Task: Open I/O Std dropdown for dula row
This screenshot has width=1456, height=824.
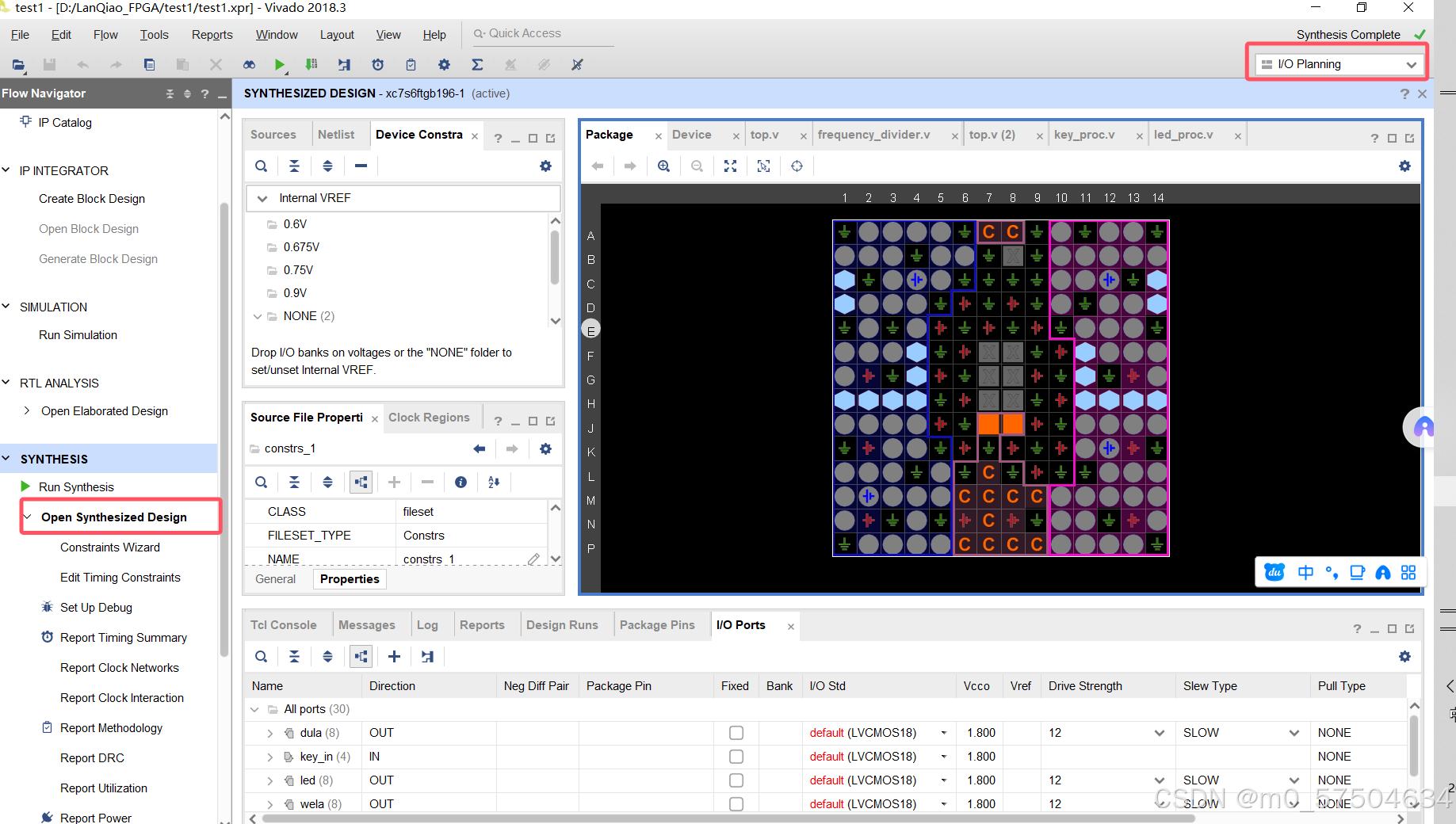Action: (x=943, y=733)
